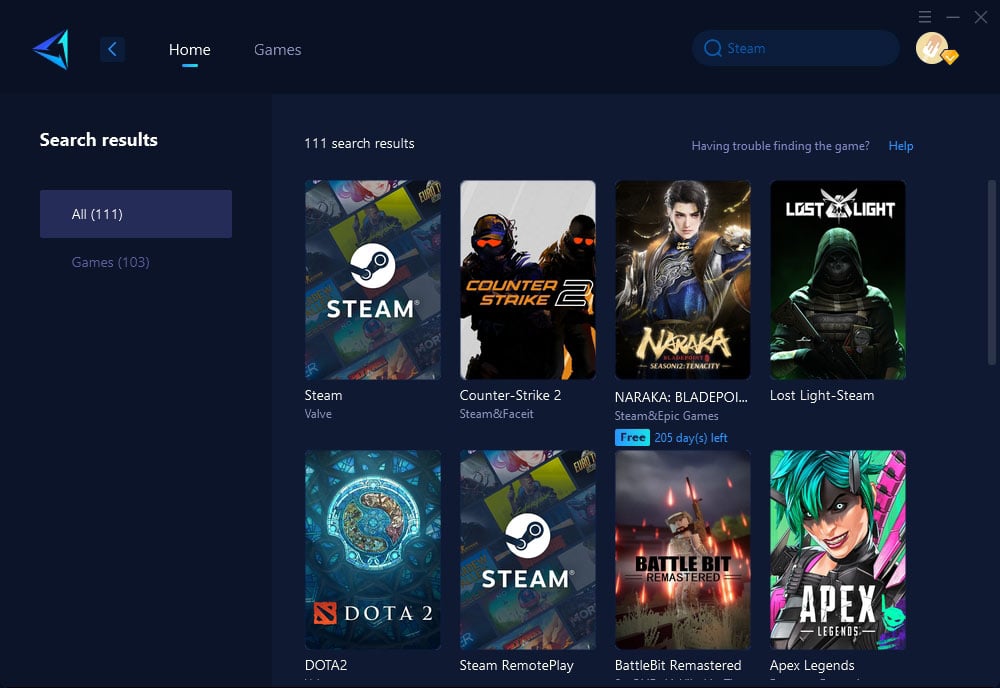Select the All (111) filter

tap(136, 214)
